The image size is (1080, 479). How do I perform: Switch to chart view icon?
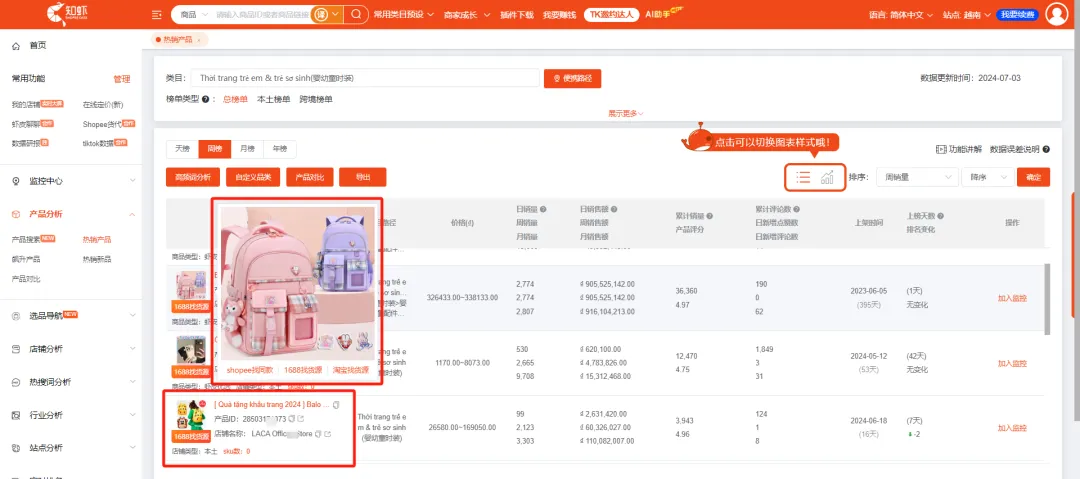[827, 177]
